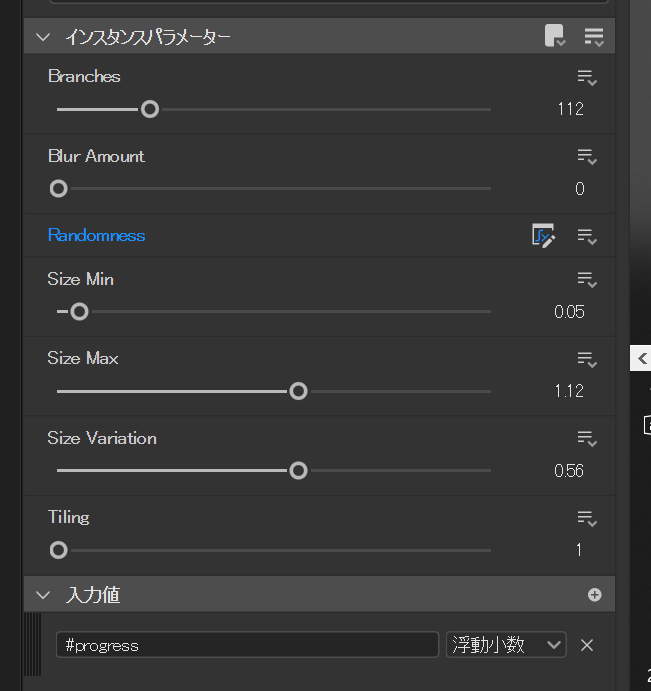Click the #progress input name field
The image size is (651, 691).
(x=247, y=645)
